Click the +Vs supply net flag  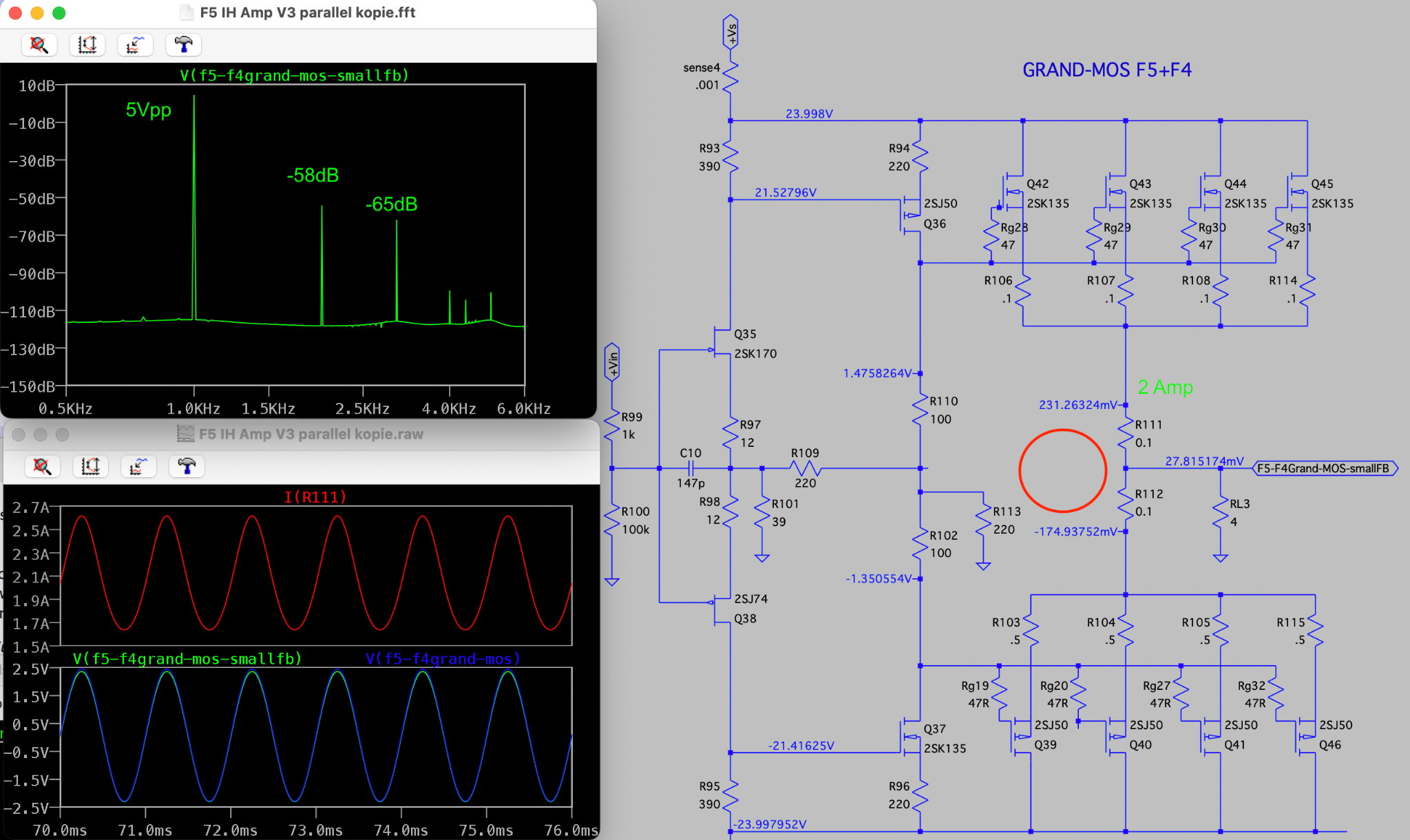coord(730,32)
